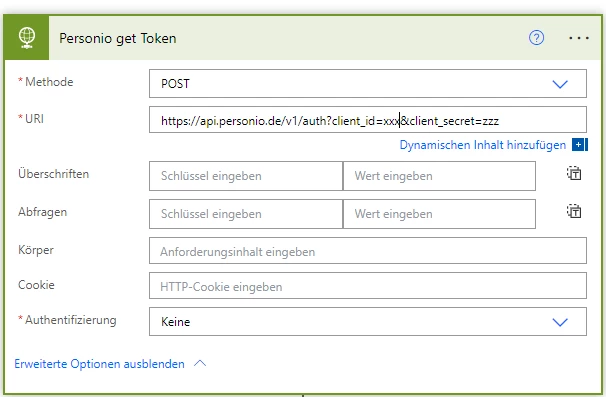This screenshot has height=397, width=606.
Task: Open the Authentifizierung dropdown showing Keine
Action: click(368, 322)
